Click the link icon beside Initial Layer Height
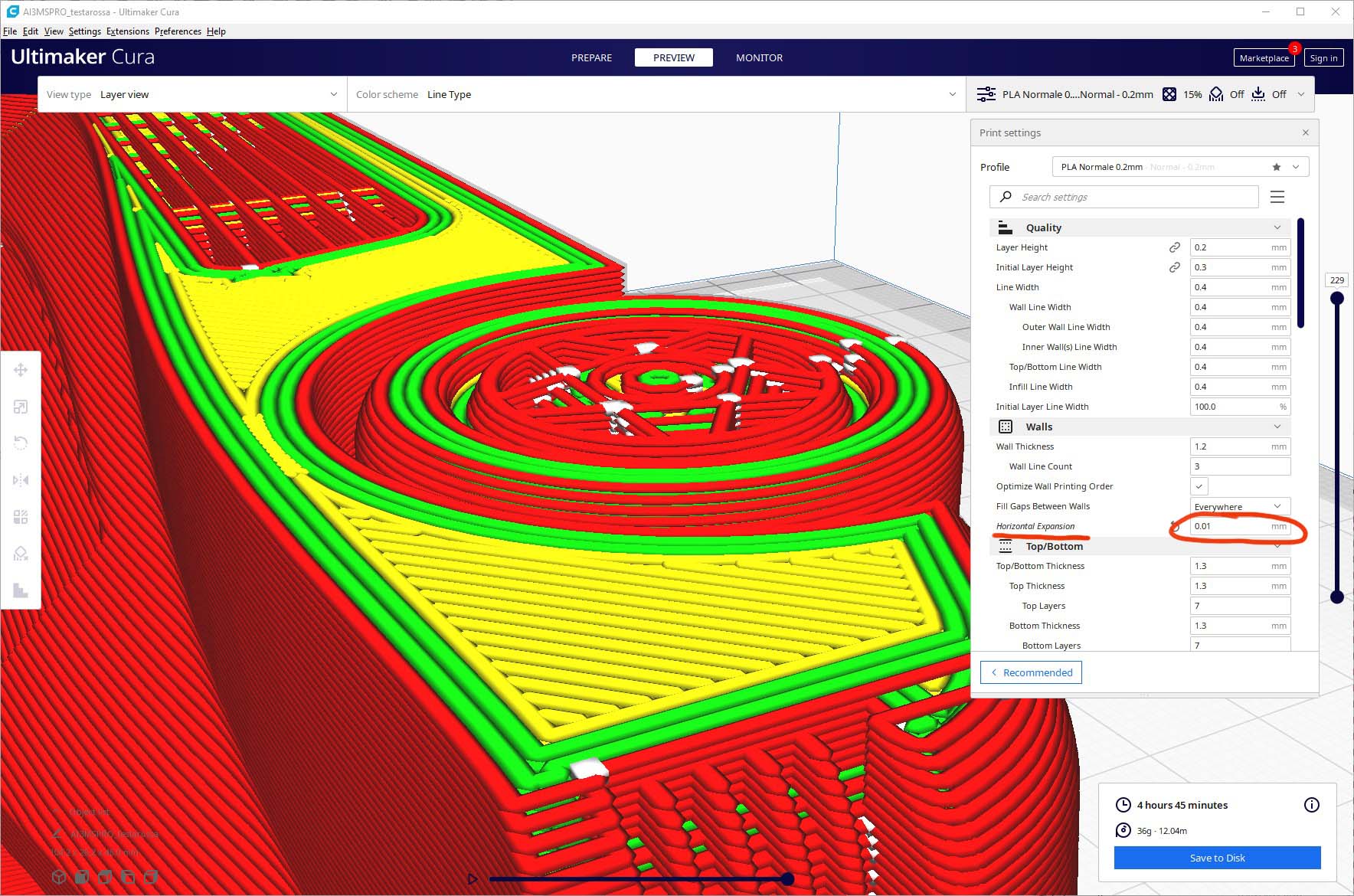The height and width of the screenshot is (896, 1354). click(1174, 267)
